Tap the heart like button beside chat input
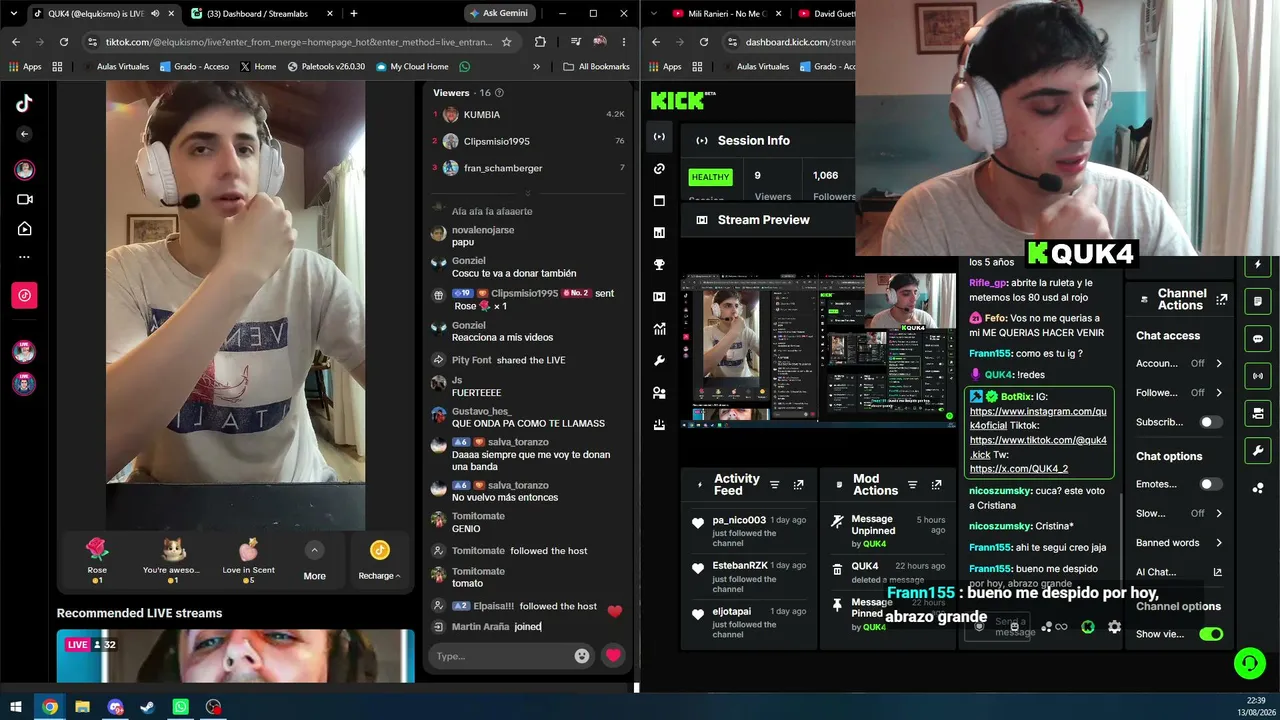This screenshot has height=720, width=1280. pos(613,656)
